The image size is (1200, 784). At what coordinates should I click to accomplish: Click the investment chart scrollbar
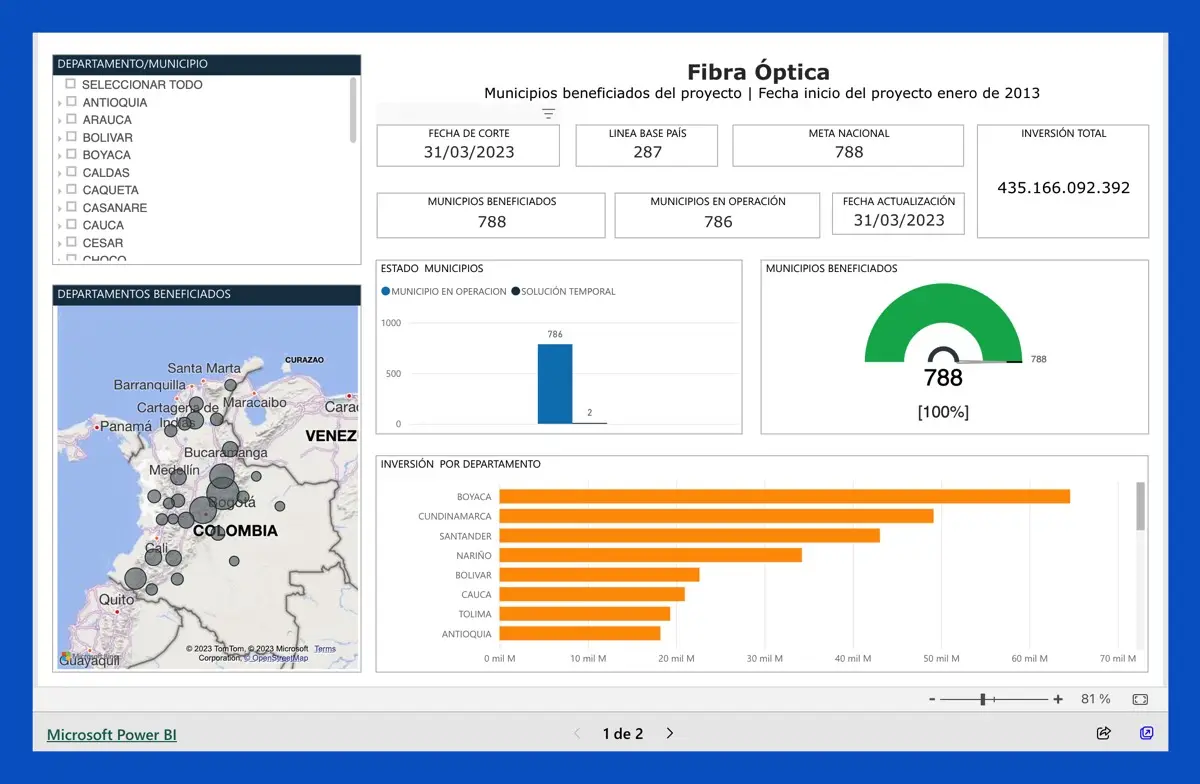(1140, 506)
